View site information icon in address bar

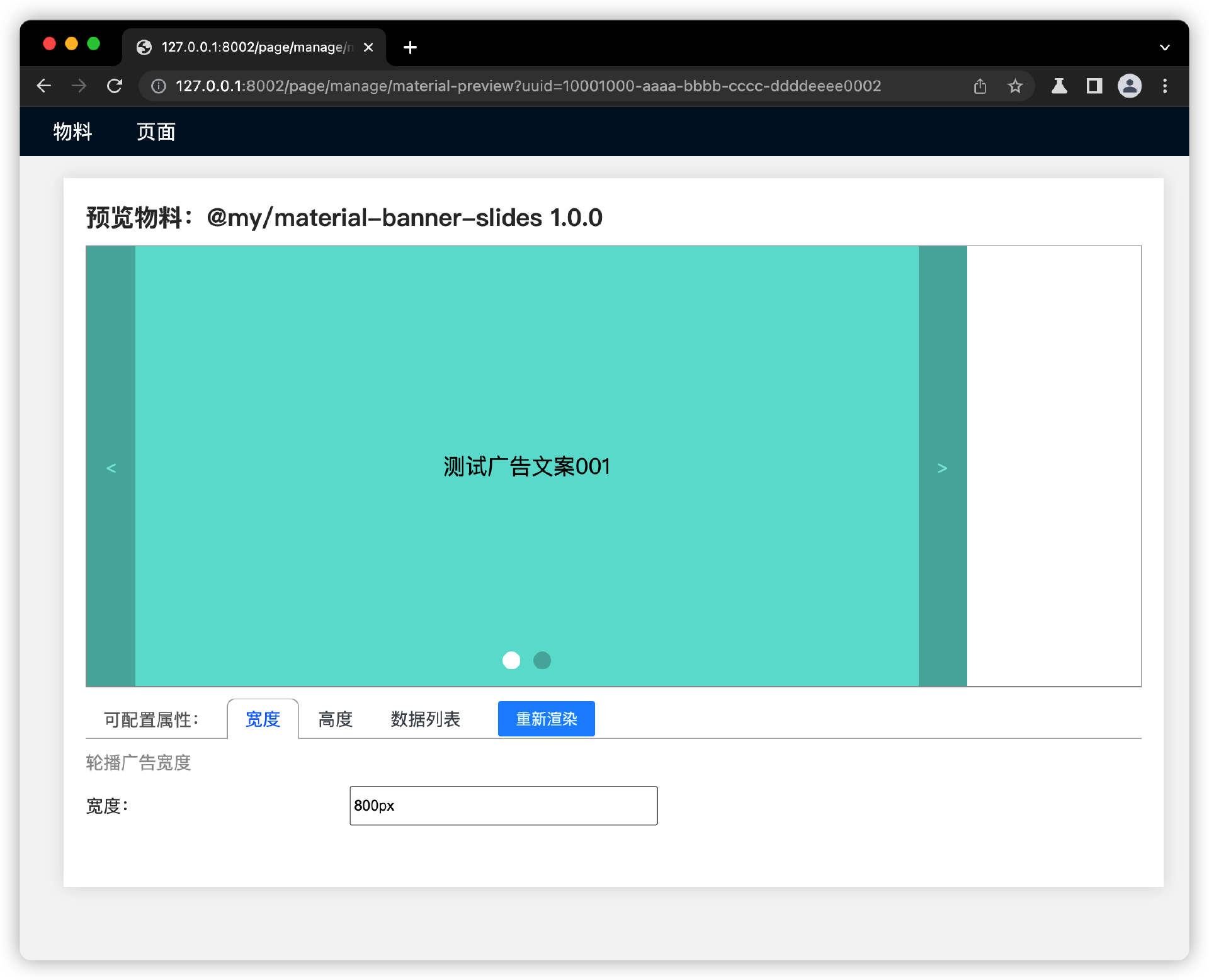pos(159,86)
